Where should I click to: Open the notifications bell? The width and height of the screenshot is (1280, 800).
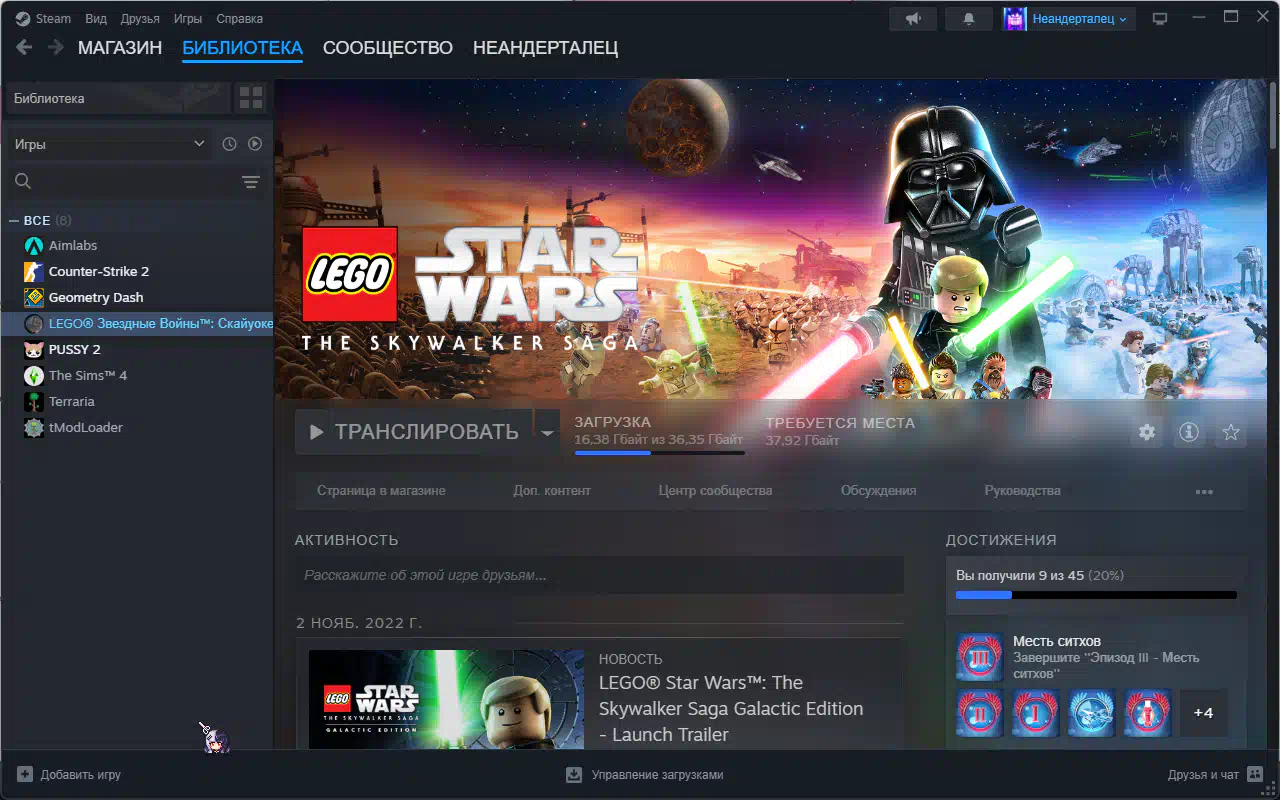(969, 19)
